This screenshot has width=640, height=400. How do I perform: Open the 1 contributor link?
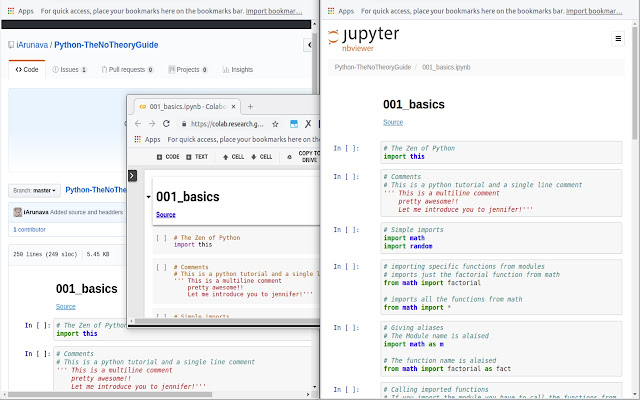point(29,229)
